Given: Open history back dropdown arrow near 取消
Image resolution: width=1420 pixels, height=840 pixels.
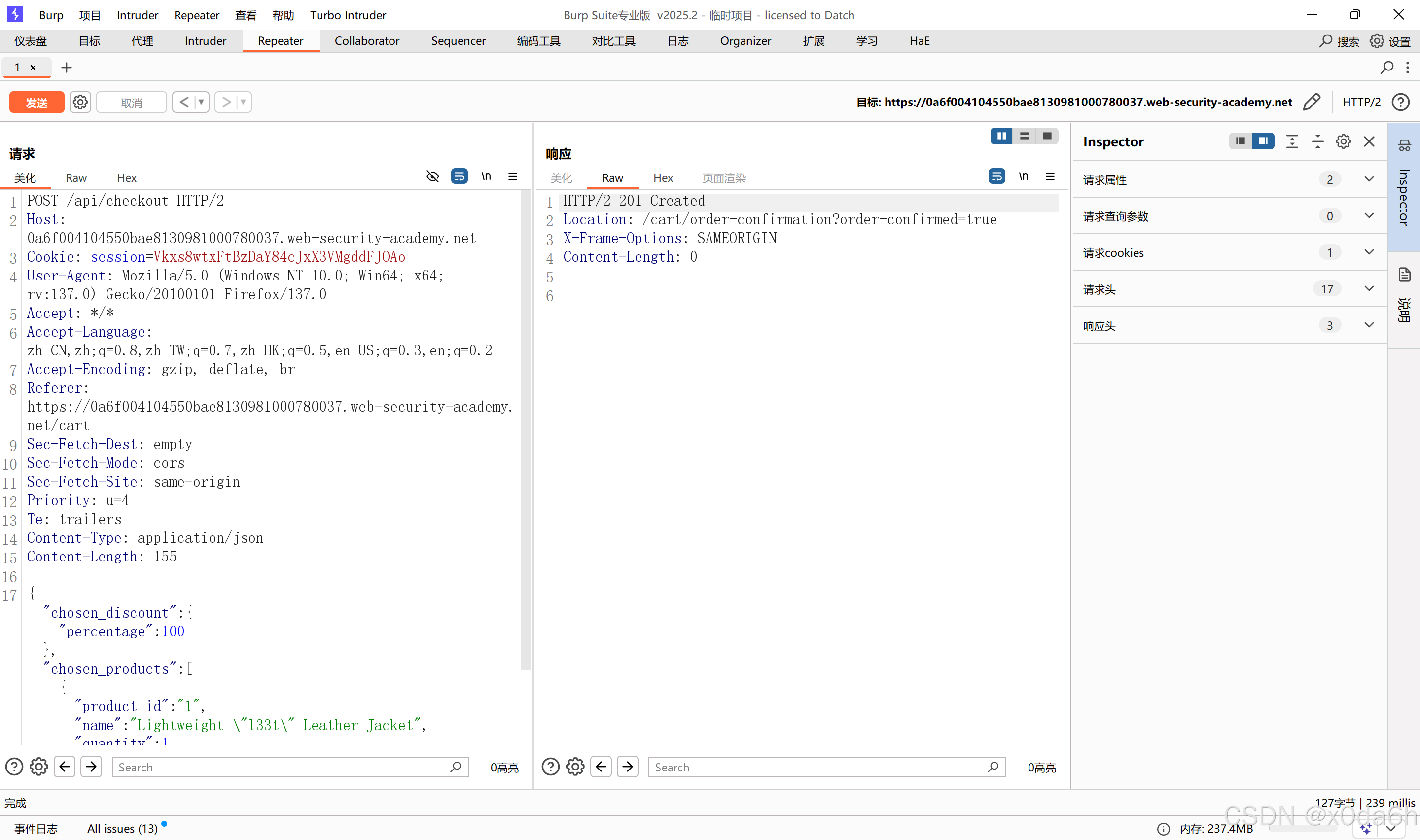Looking at the screenshot, I should coord(201,103).
